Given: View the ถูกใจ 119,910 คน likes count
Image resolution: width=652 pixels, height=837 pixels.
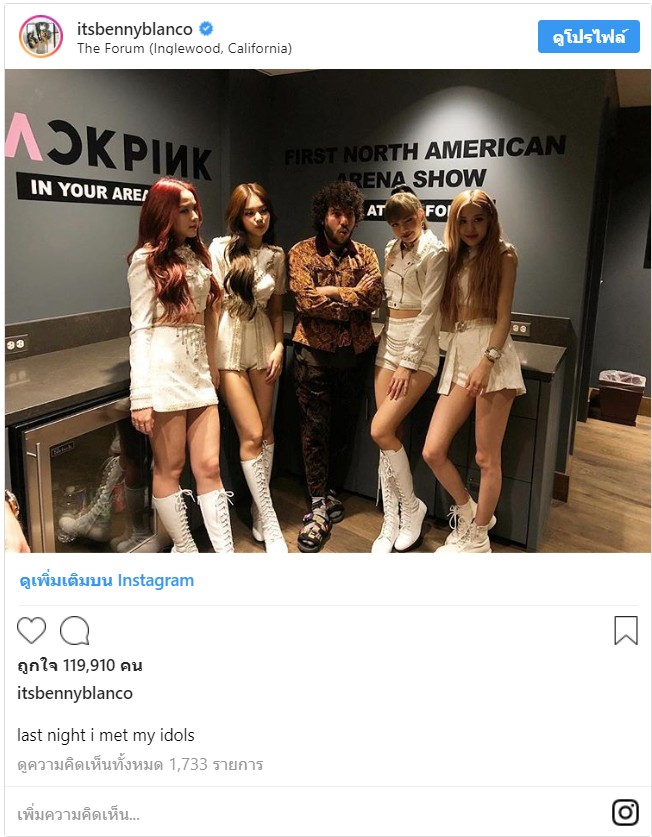Looking at the screenshot, I should (x=80, y=666).
